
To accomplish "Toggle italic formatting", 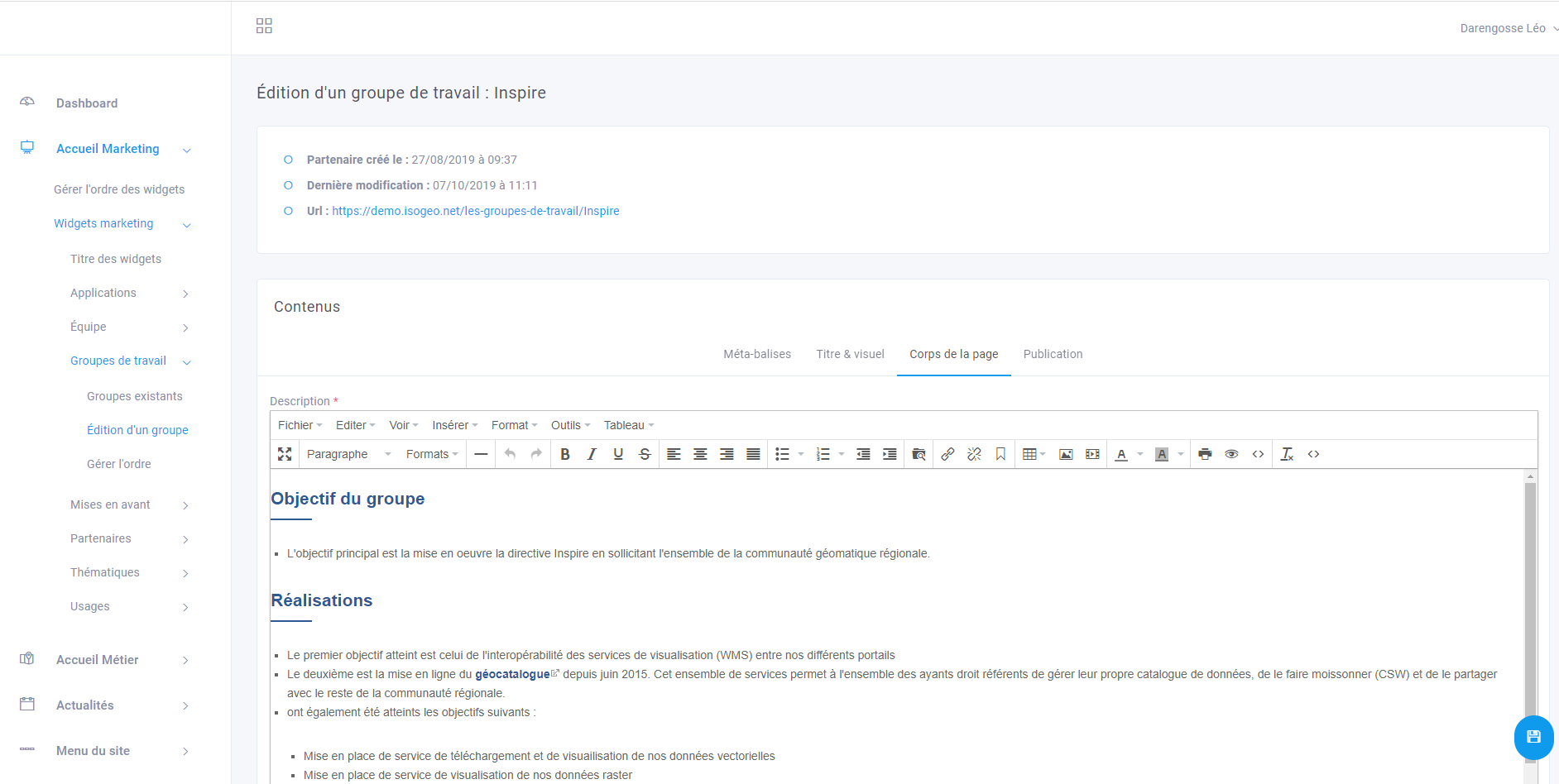I will click(x=592, y=454).
